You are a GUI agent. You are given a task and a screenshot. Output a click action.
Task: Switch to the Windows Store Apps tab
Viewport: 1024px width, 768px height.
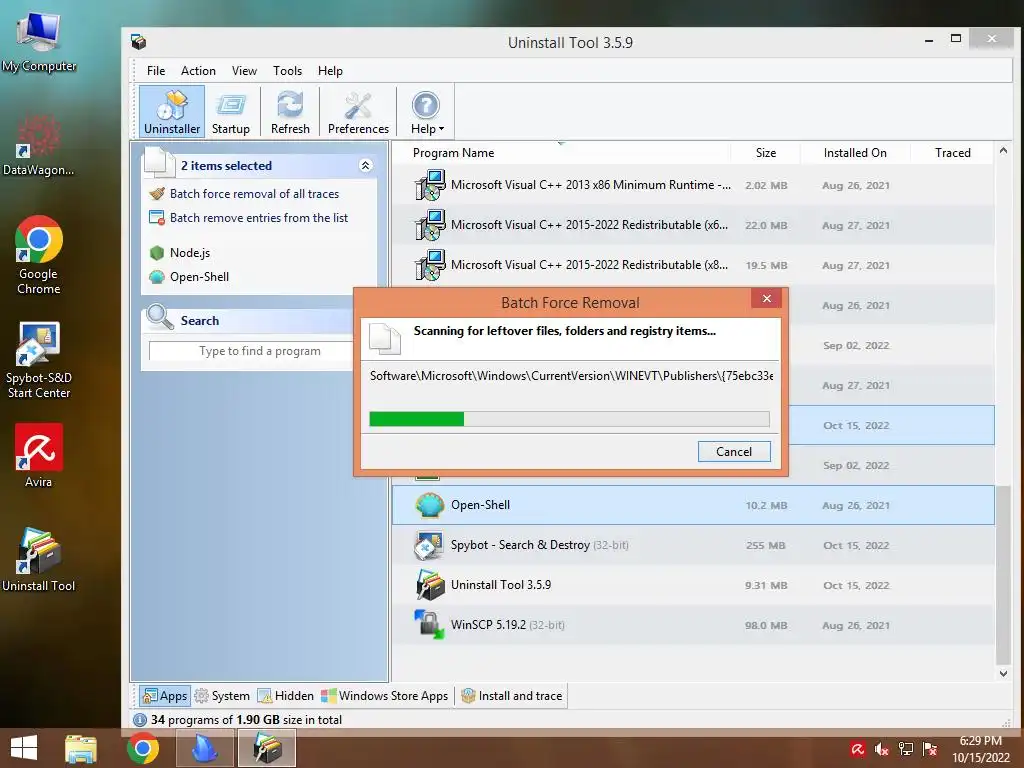pos(385,696)
